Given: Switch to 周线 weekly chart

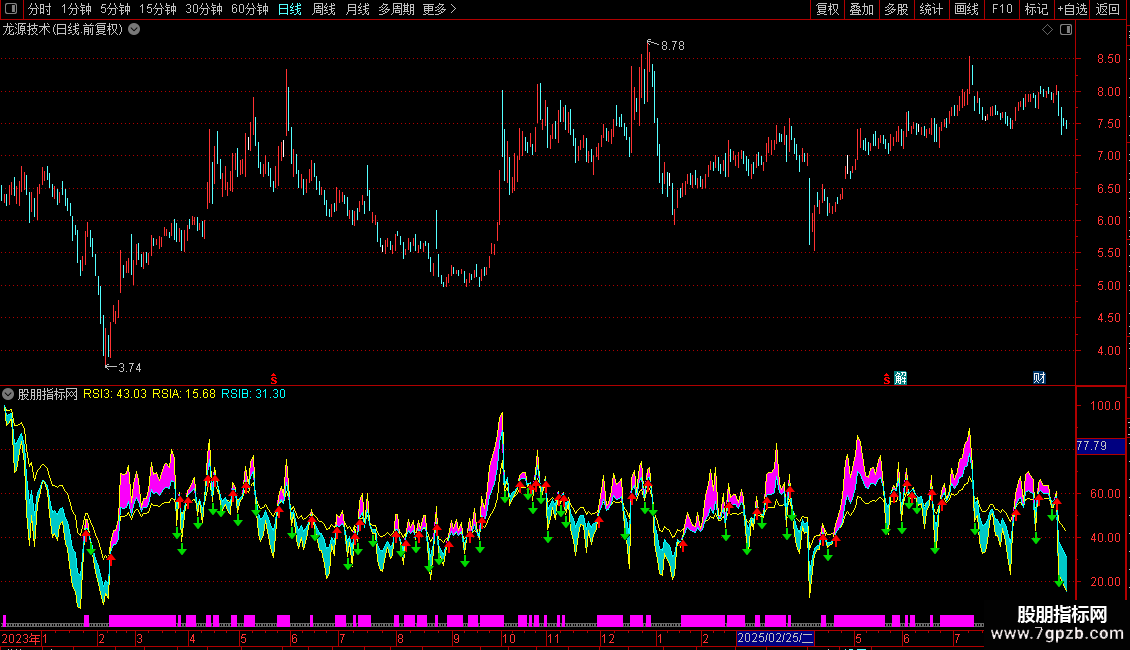Looking at the screenshot, I should pos(324,9).
